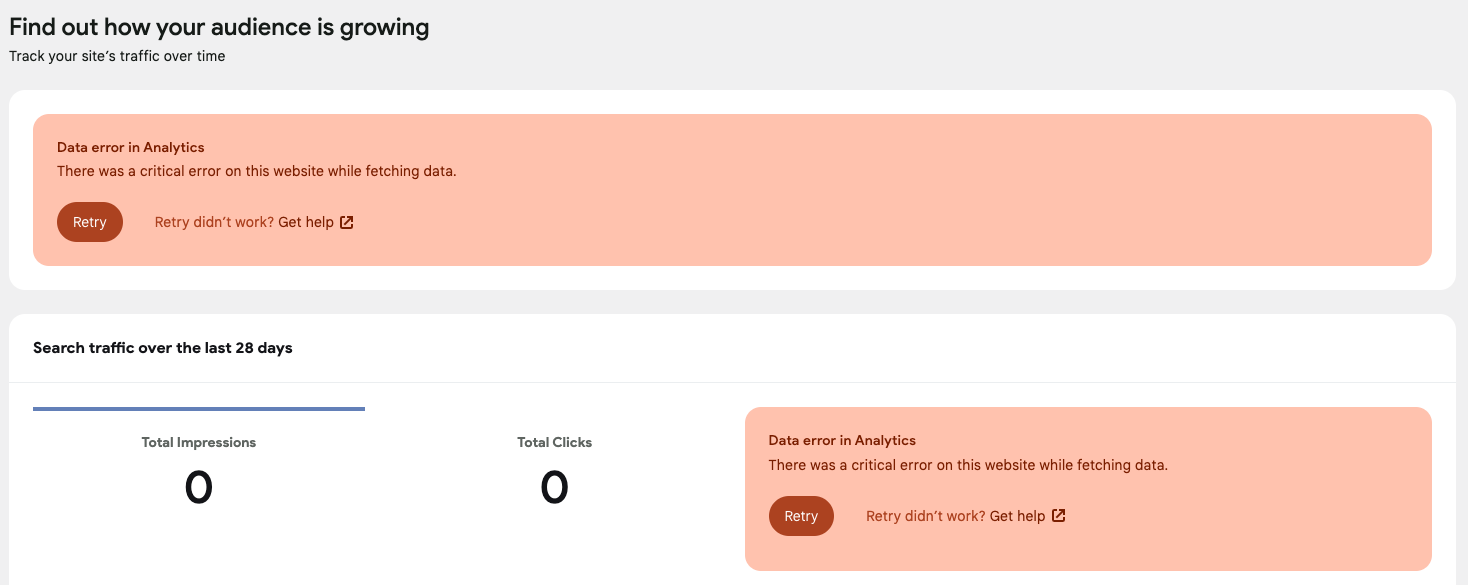
Task: Click the heading Find out how your audience is growing
Action: coord(218,26)
